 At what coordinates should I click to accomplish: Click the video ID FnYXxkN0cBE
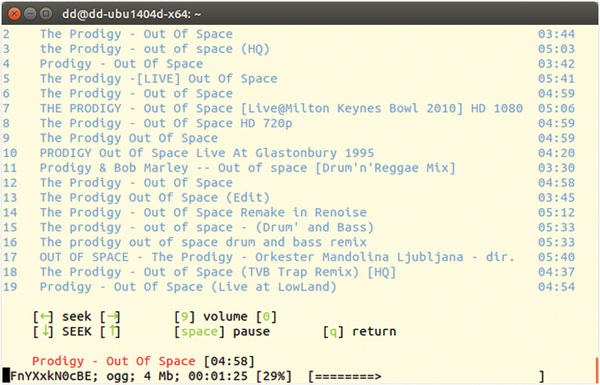[51, 376]
